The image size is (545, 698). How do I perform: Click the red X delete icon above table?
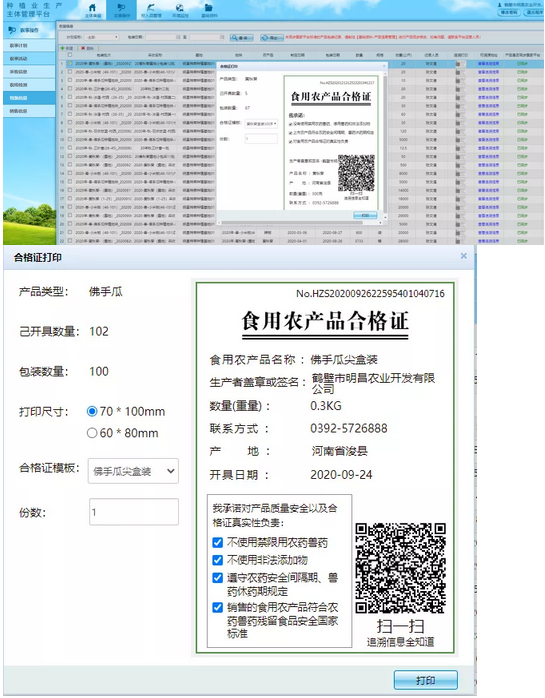[83, 48]
